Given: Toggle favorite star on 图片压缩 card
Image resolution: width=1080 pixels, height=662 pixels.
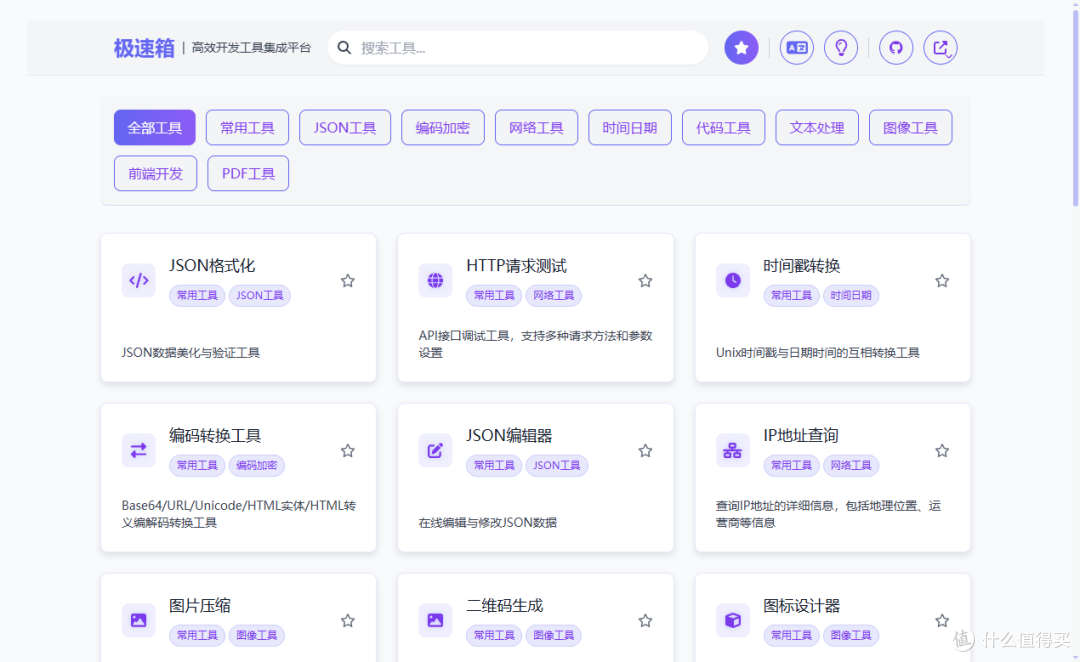Looking at the screenshot, I should tap(348, 621).
